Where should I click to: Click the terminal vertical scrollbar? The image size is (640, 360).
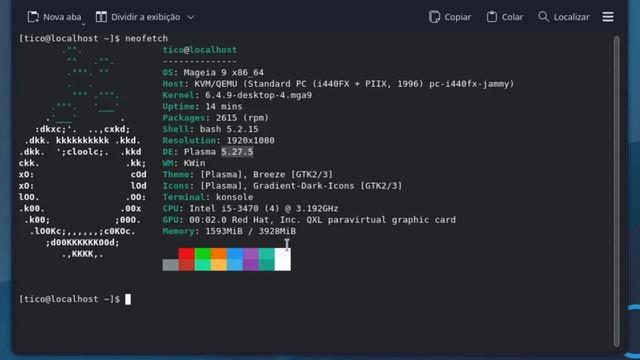[x=616, y=191]
